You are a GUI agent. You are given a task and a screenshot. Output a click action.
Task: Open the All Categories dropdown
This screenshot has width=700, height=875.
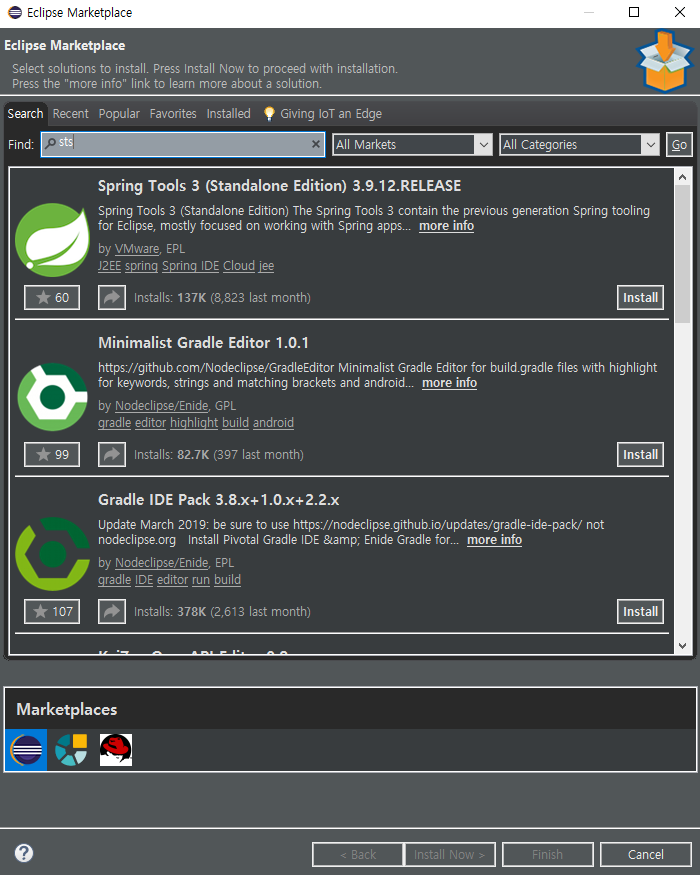click(579, 145)
